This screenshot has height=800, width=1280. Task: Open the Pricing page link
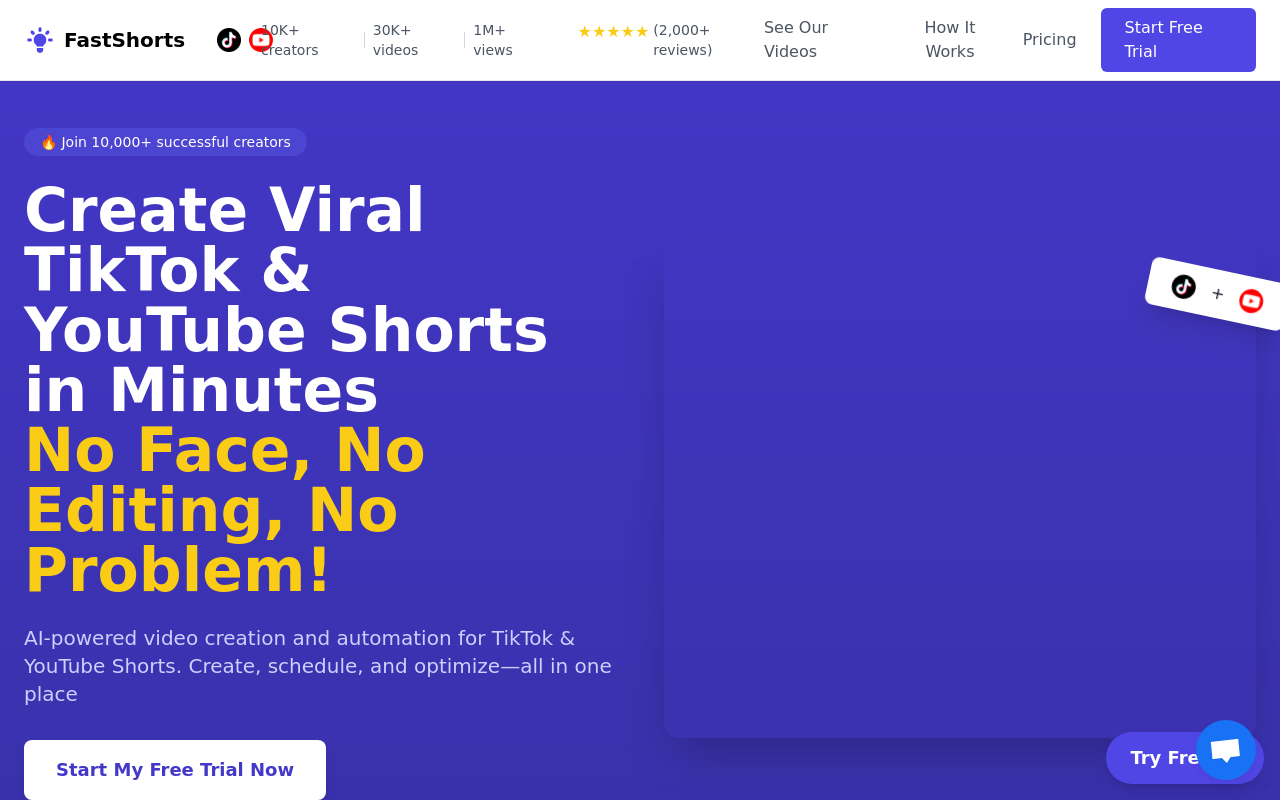point(1049,40)
